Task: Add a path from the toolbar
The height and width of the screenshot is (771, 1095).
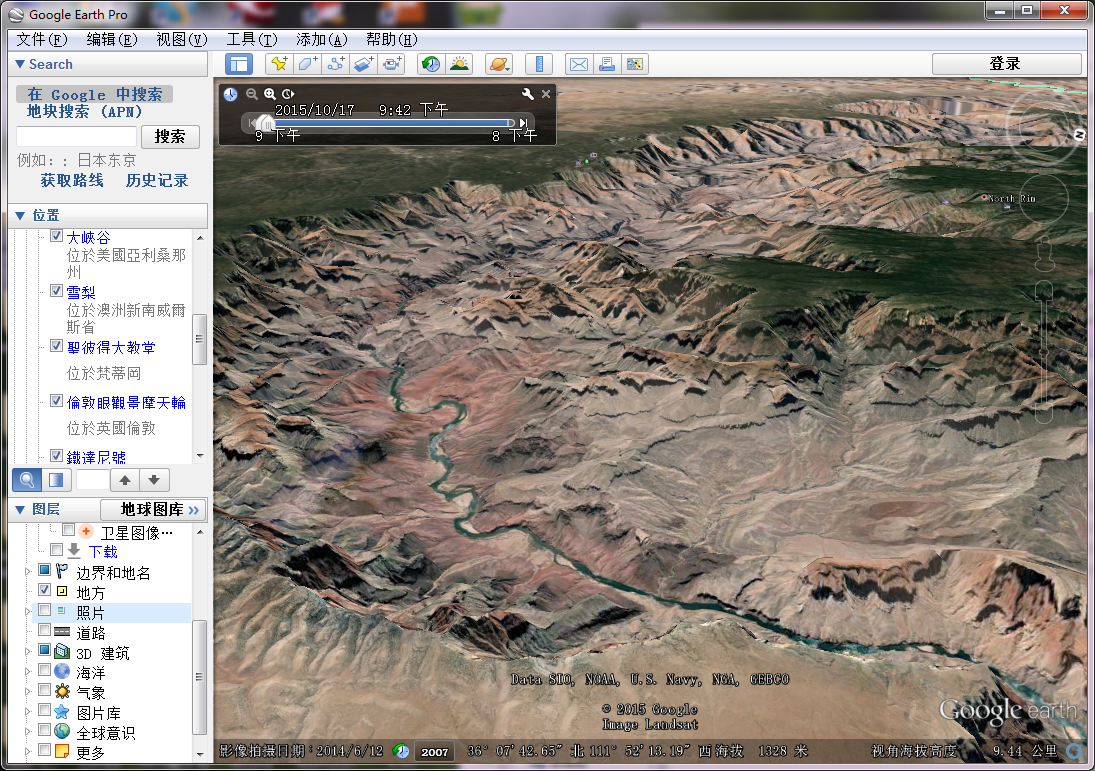Action: pyautogui.click(x=336, y=64)
